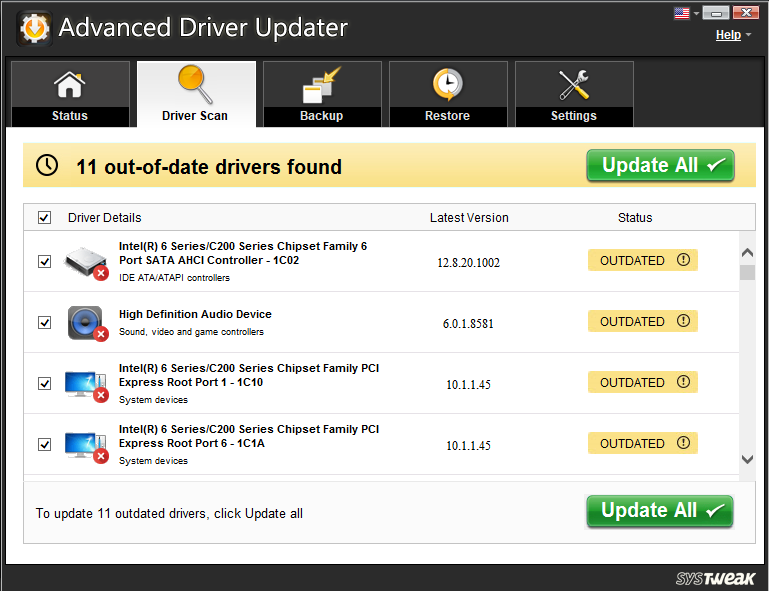The image size is (769, 591).
Task: Click the Driver Details column header
Action: 104,218
